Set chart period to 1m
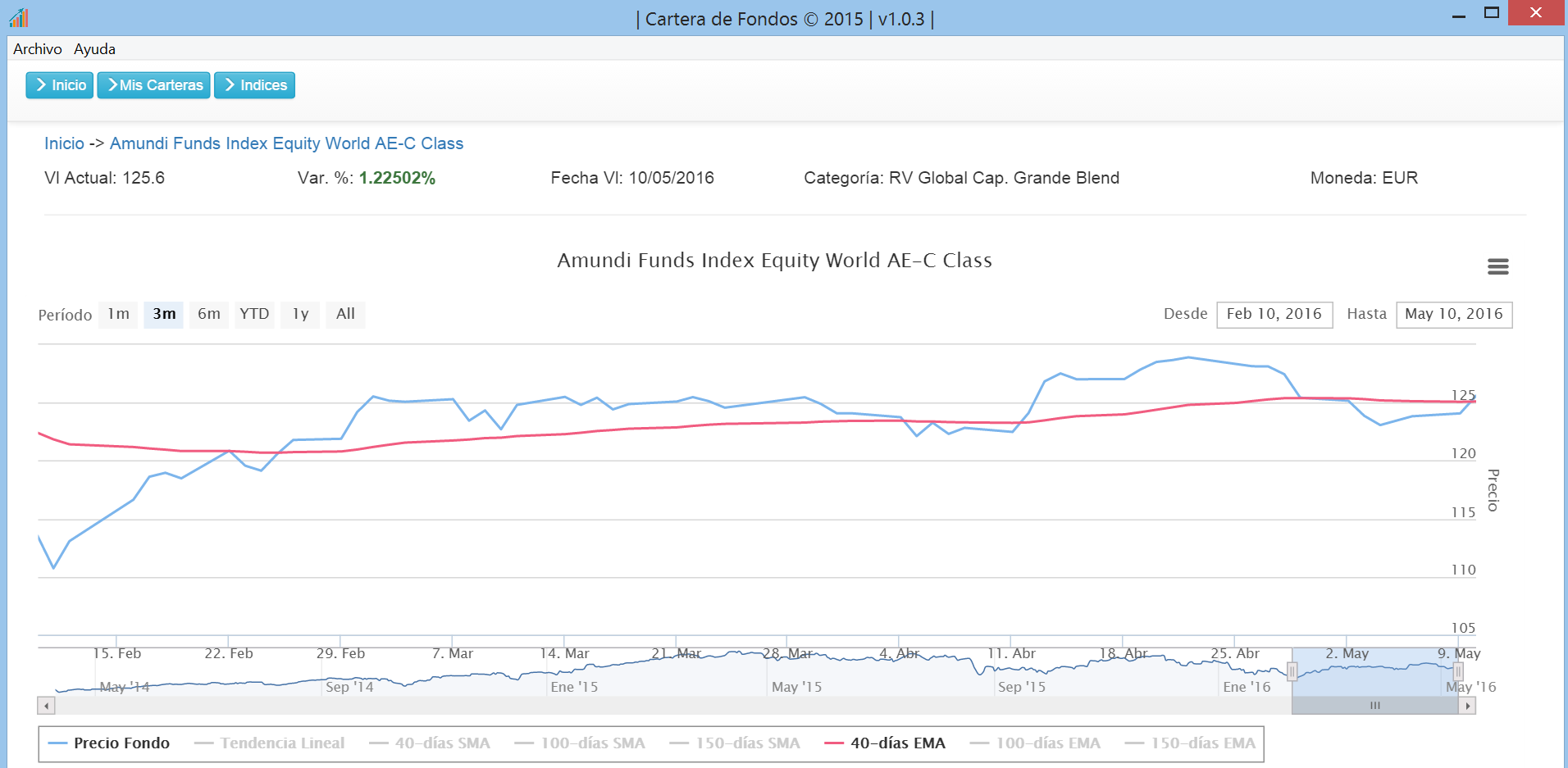 click(118, 314)
